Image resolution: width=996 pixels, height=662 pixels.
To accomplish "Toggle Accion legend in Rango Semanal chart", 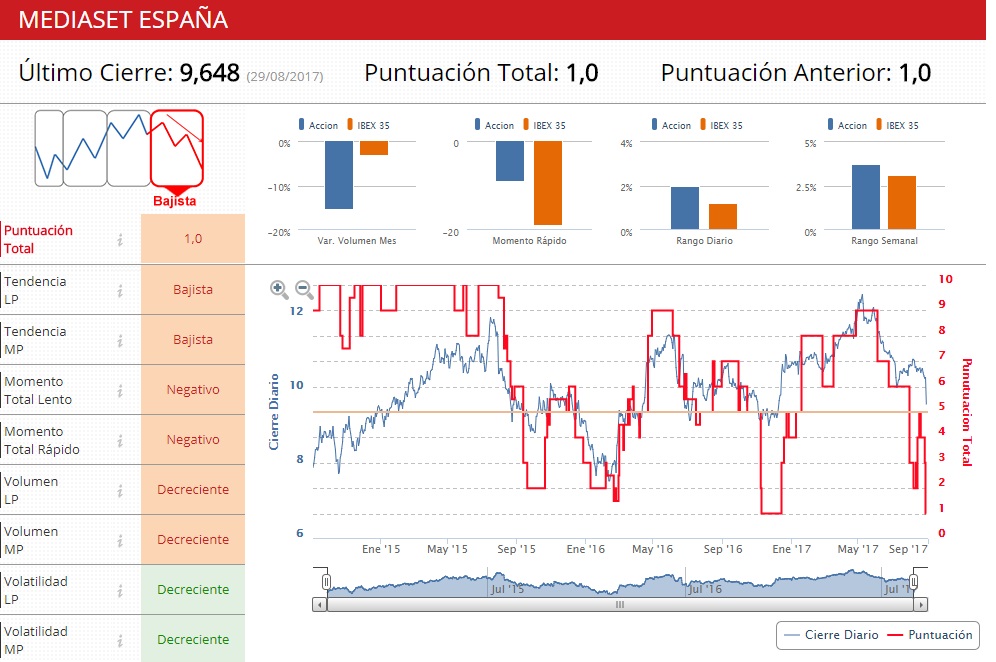I will 847,125.
